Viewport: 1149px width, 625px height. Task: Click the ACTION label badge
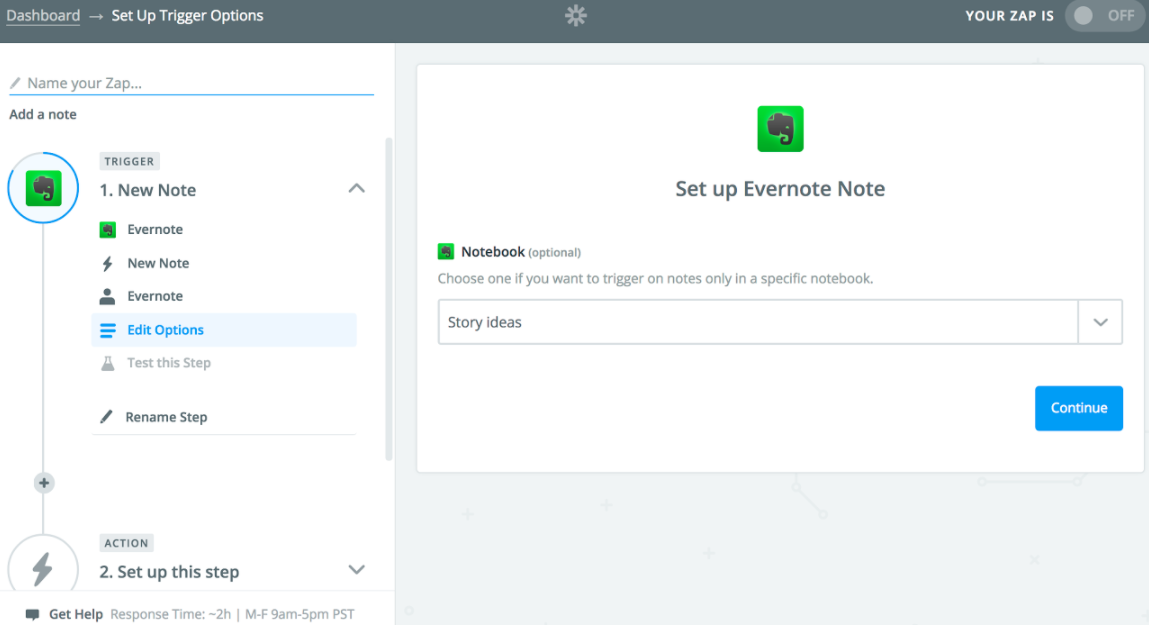coord(126,543)
